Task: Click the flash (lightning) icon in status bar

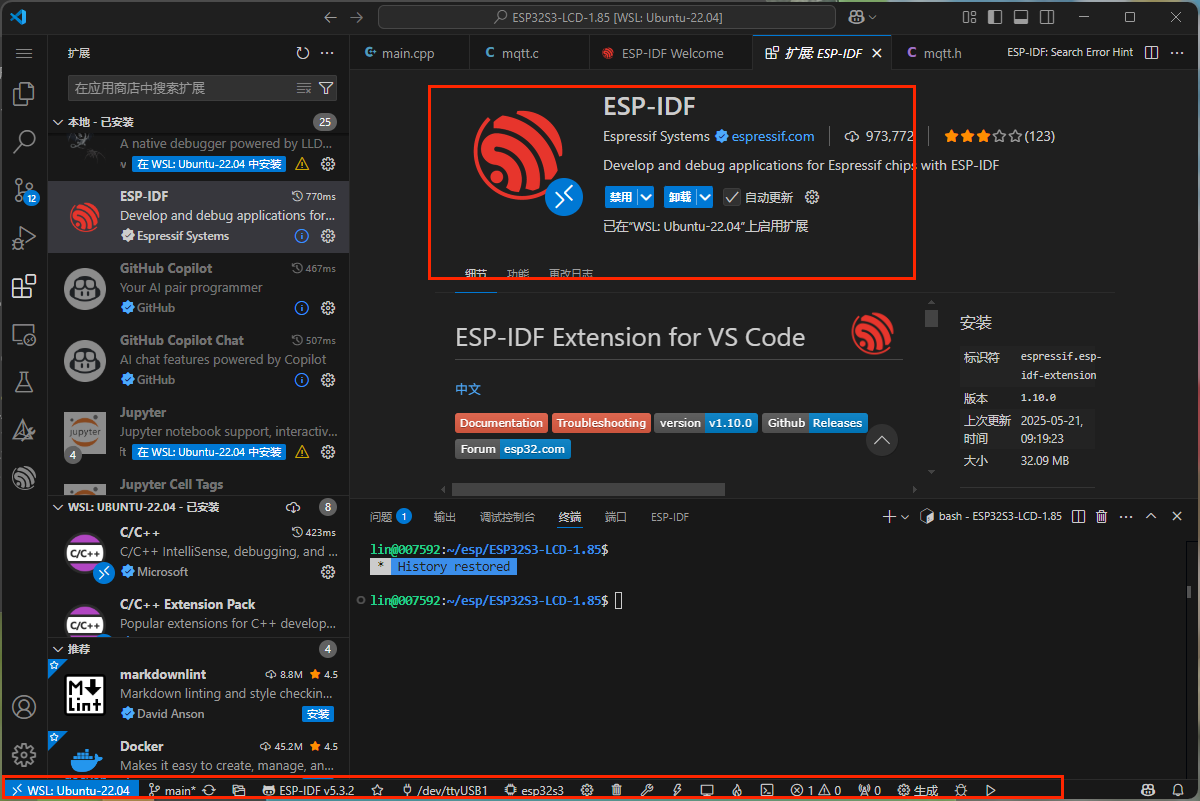Action: click(x=677, y=789)
